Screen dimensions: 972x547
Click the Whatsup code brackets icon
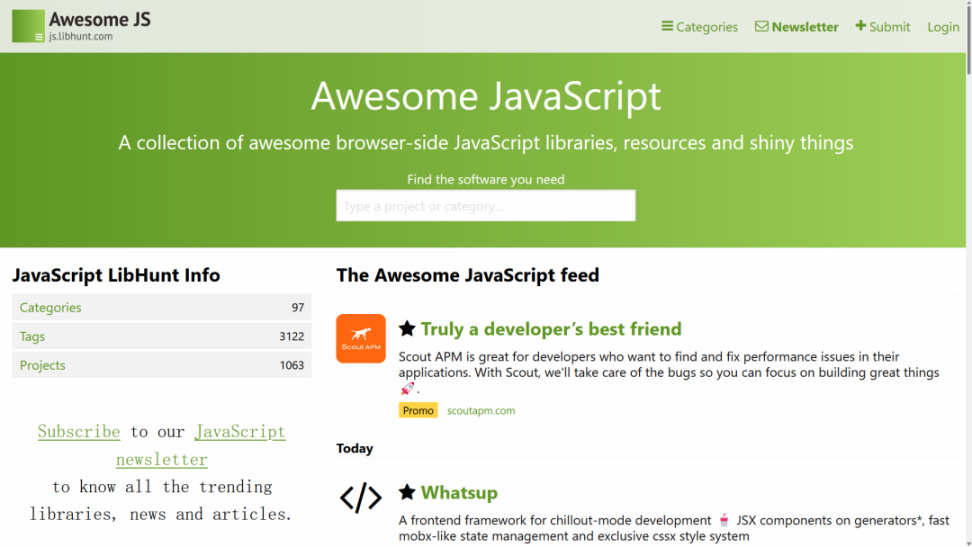(361, 497)
